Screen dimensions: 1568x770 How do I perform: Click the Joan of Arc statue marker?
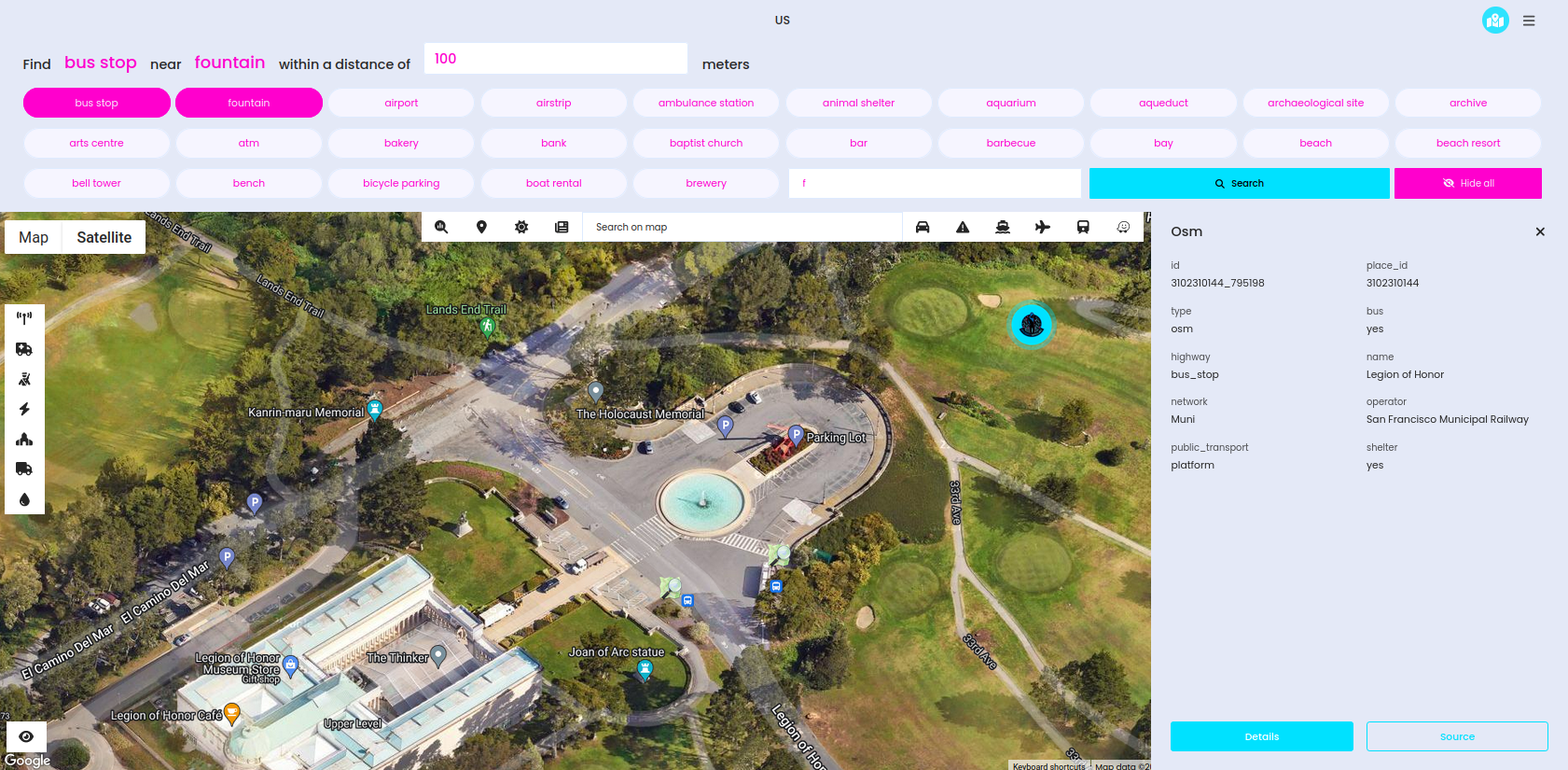[645, 669]
